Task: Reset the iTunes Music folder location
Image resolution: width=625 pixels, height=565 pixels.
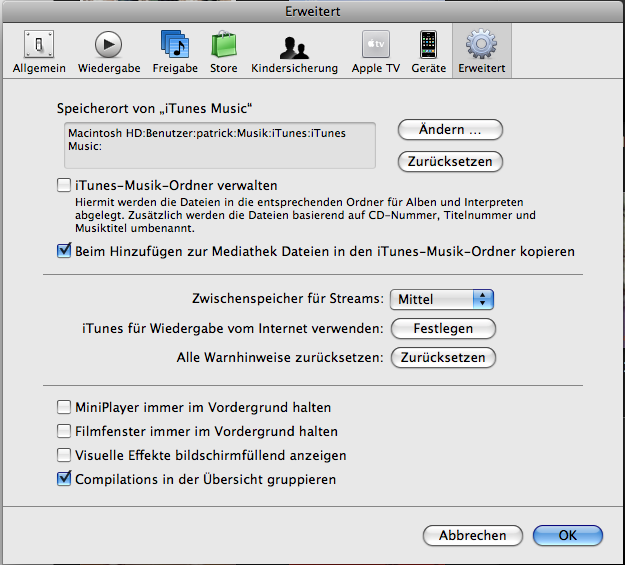Action: (450, 161)
